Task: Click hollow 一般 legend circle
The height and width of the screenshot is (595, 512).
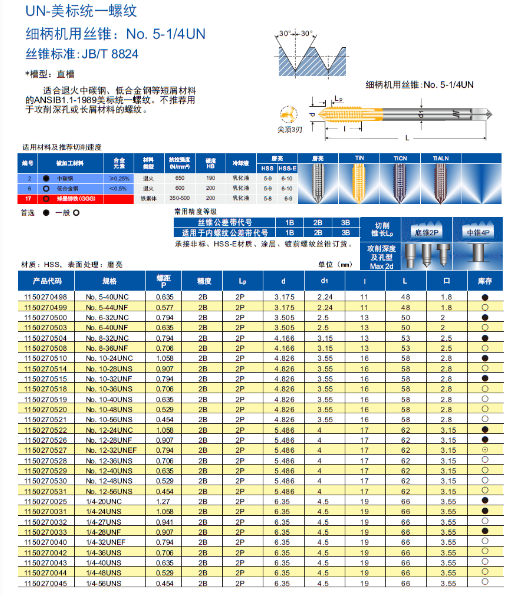Action: [76, 213]
